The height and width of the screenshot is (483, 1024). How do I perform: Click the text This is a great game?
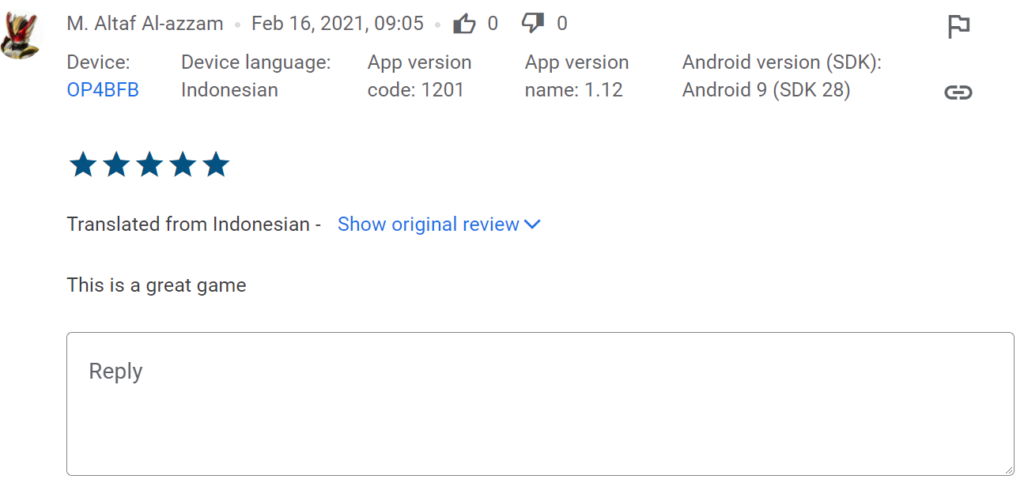click(156, 285)
